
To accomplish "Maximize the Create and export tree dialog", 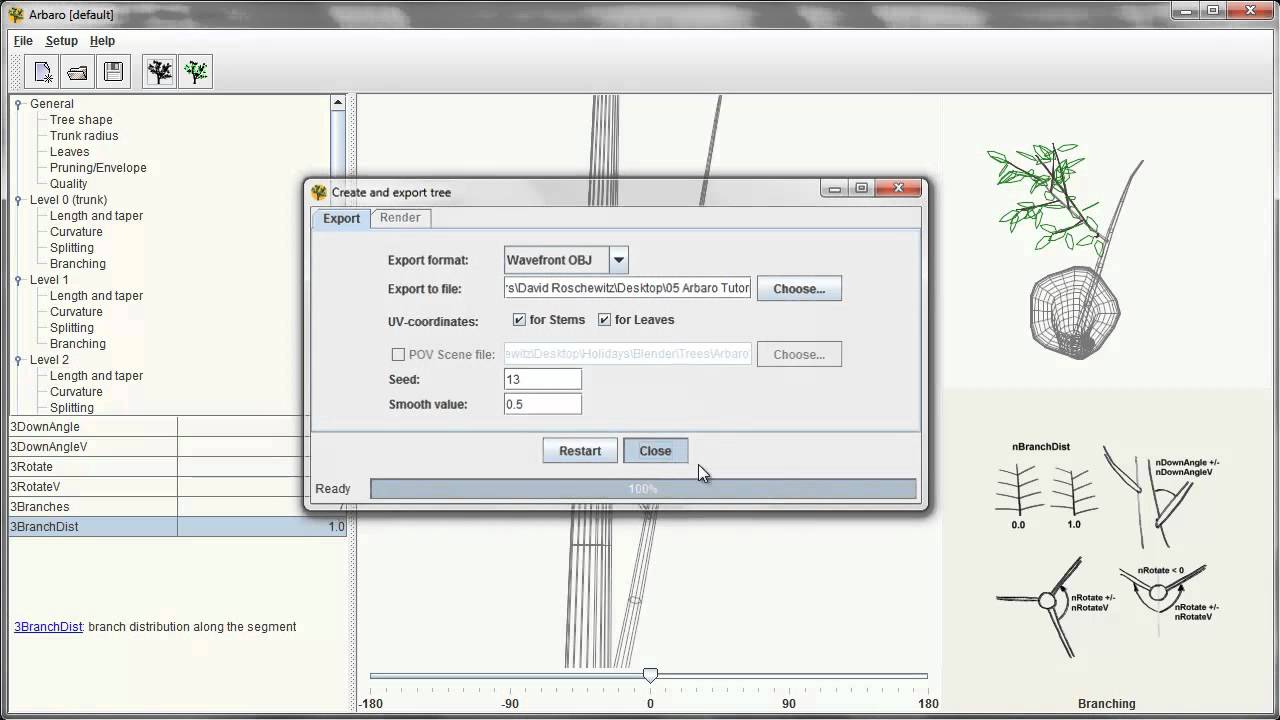I will tap(861, 188).
